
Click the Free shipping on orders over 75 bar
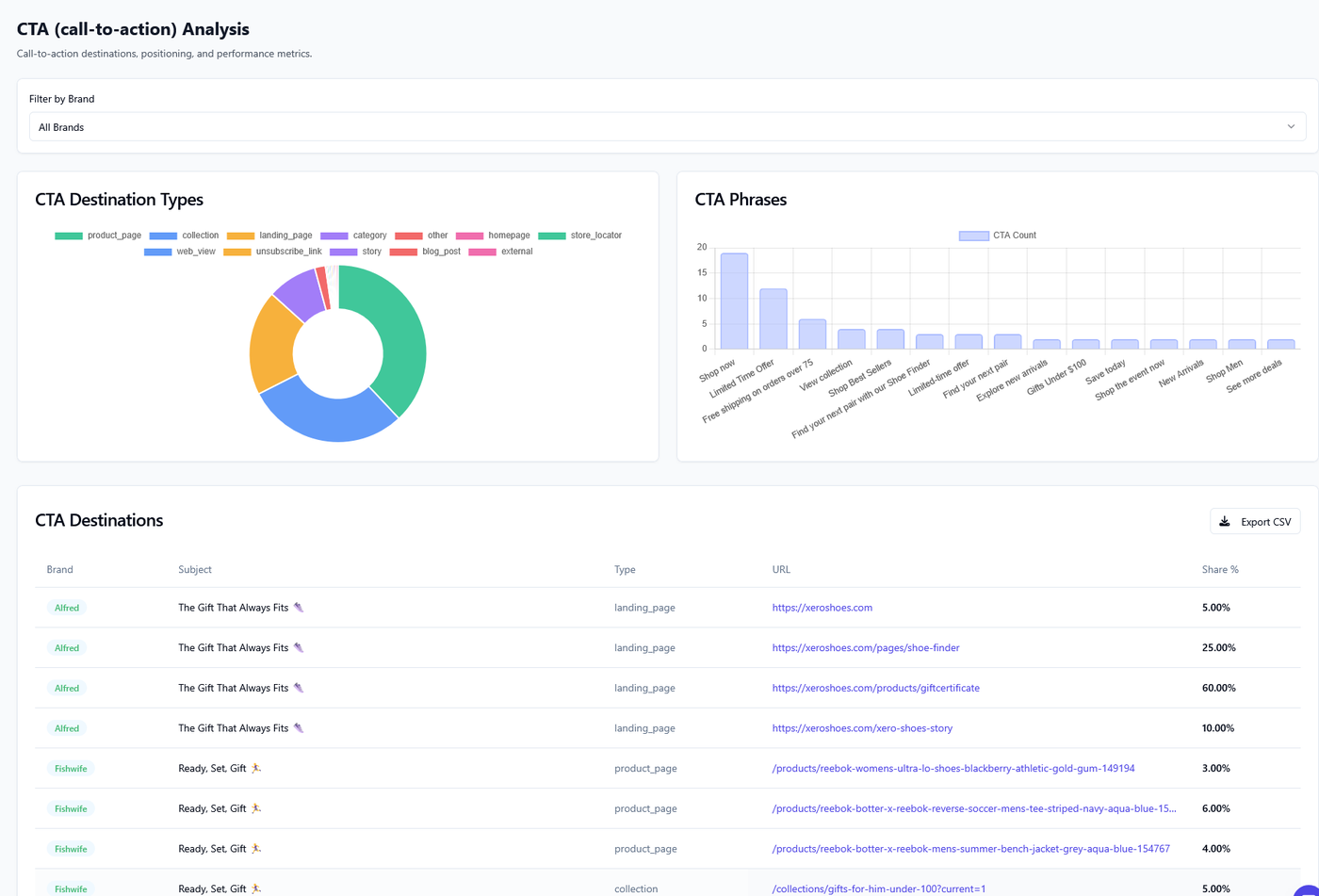pos(812,334)
